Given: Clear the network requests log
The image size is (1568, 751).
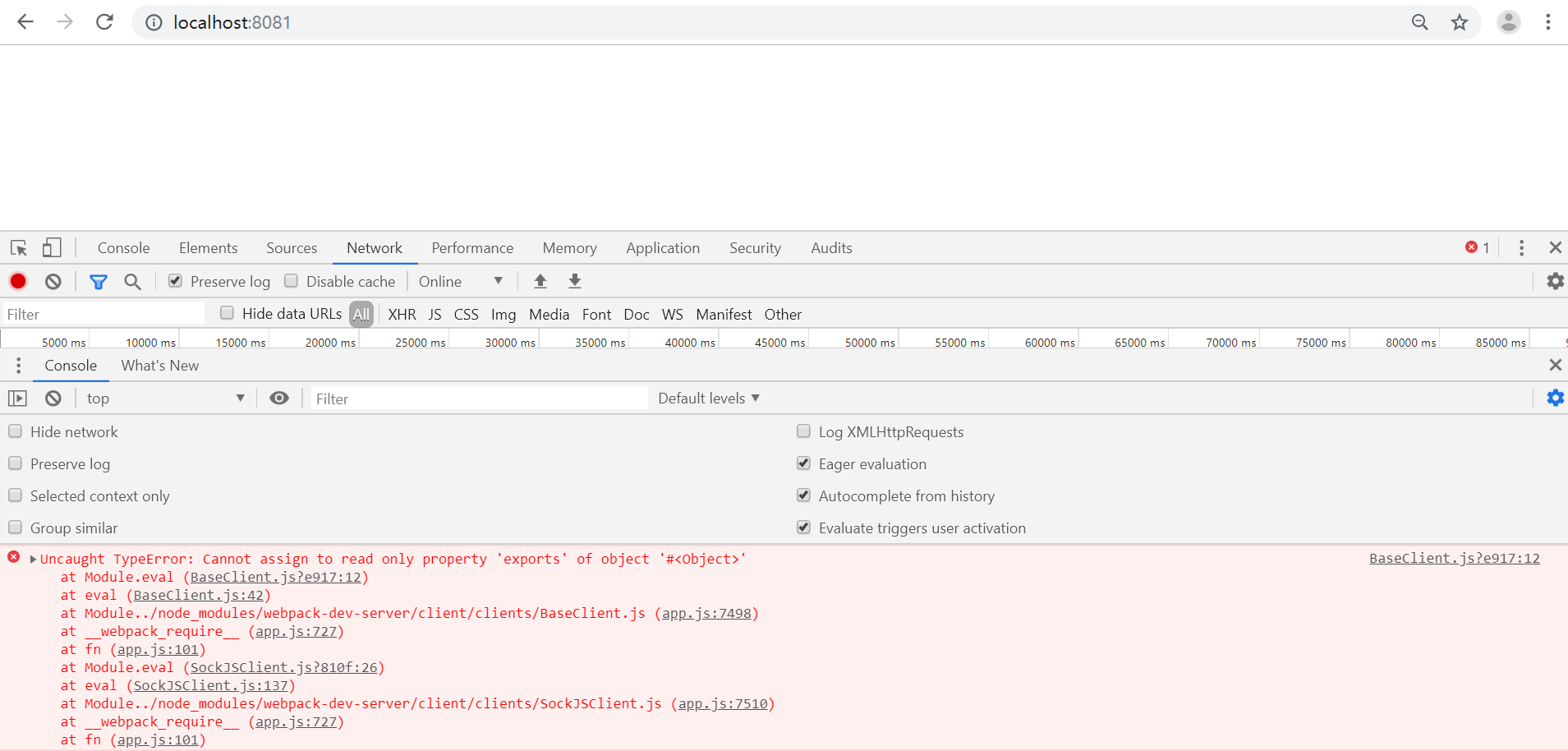Looking at the screenshot, I should 52,281.
